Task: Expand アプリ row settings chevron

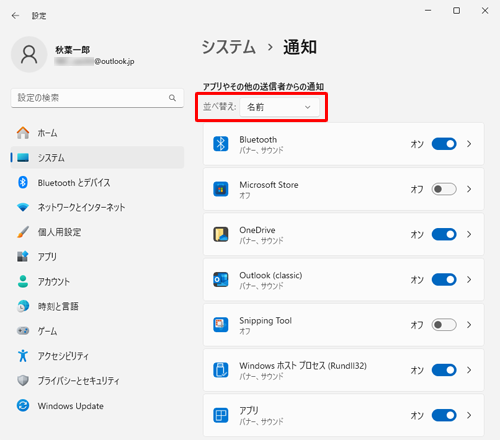Action: coord(469,415)
